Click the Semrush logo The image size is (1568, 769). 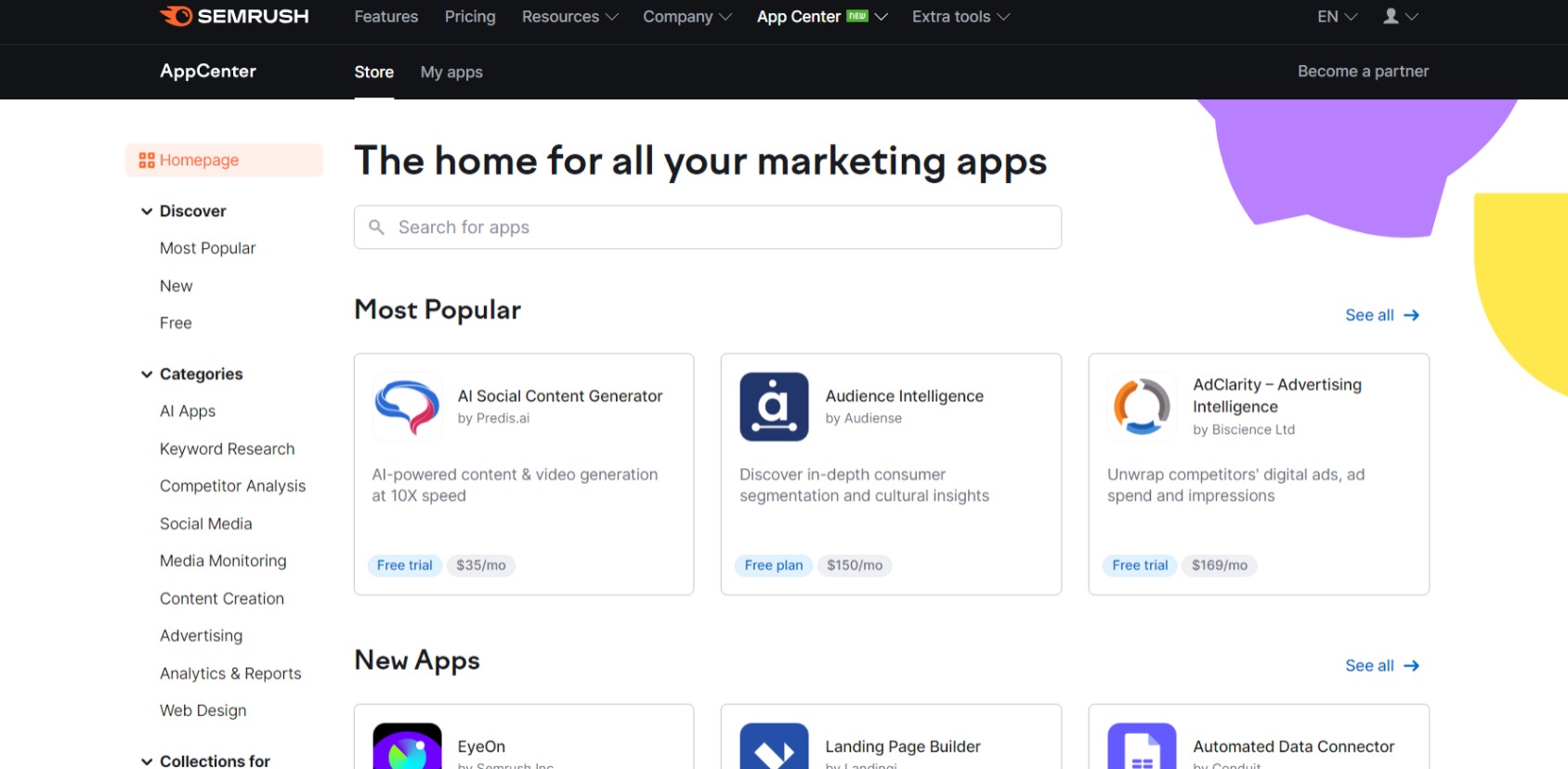[x=234, y=16]
